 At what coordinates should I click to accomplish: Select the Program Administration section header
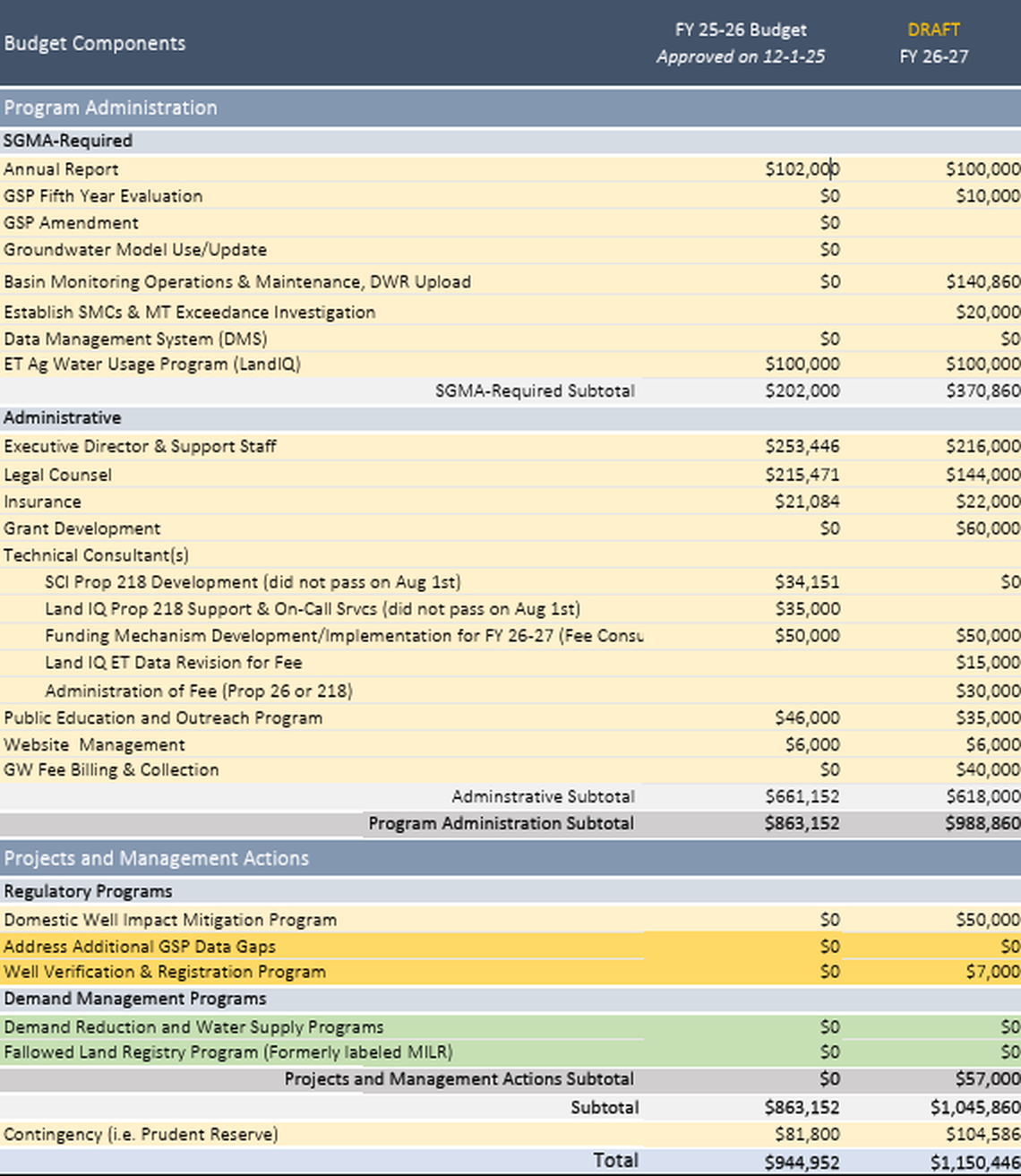pos(111,107)
